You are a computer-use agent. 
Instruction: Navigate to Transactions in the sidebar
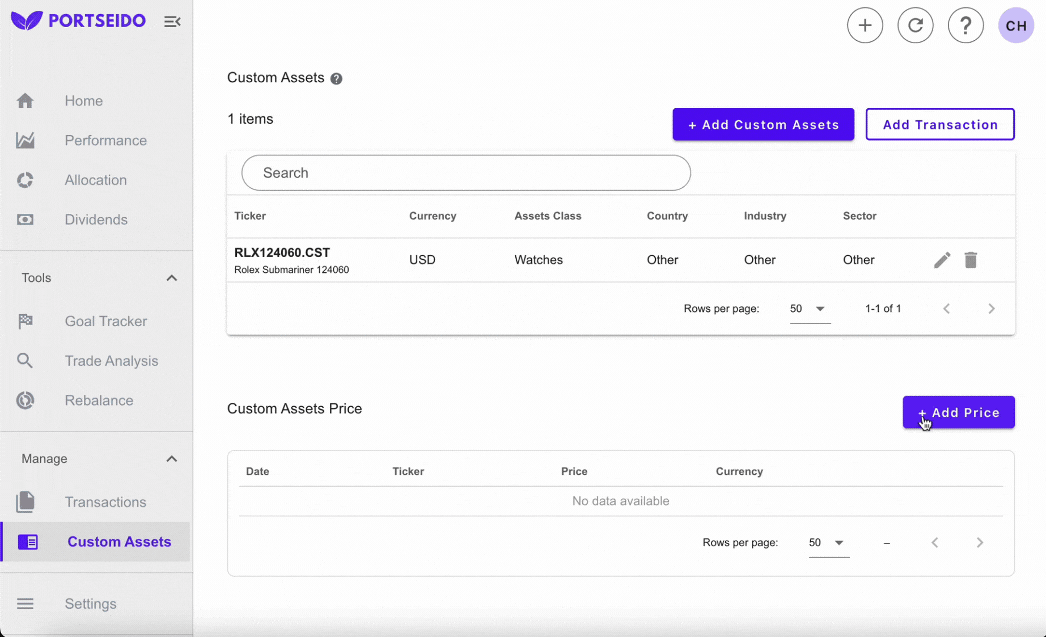[107, 502]
